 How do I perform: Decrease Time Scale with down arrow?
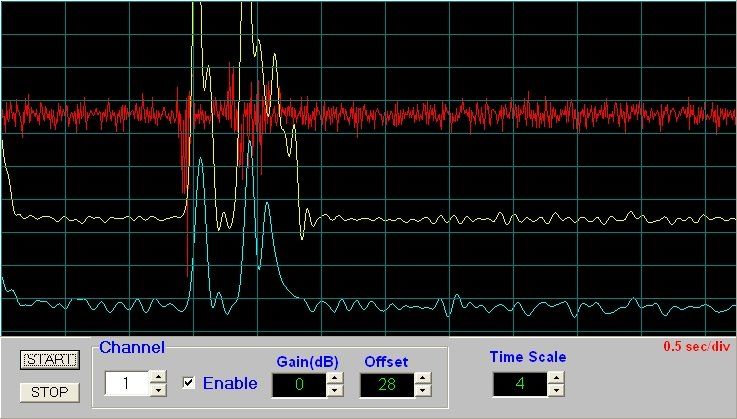click(556, 390)
